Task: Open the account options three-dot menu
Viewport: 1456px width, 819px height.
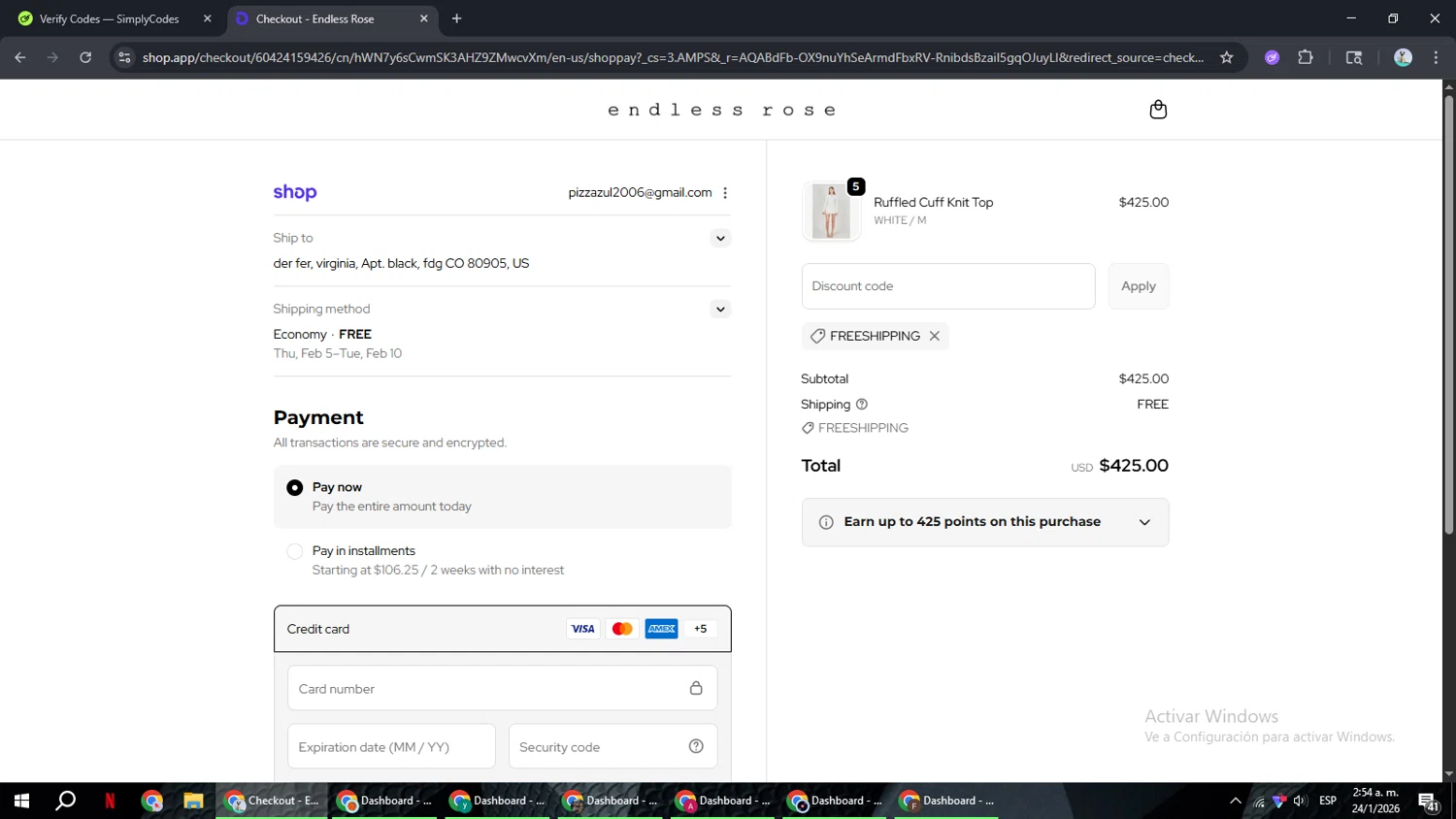Action: (x=725, y=193)
